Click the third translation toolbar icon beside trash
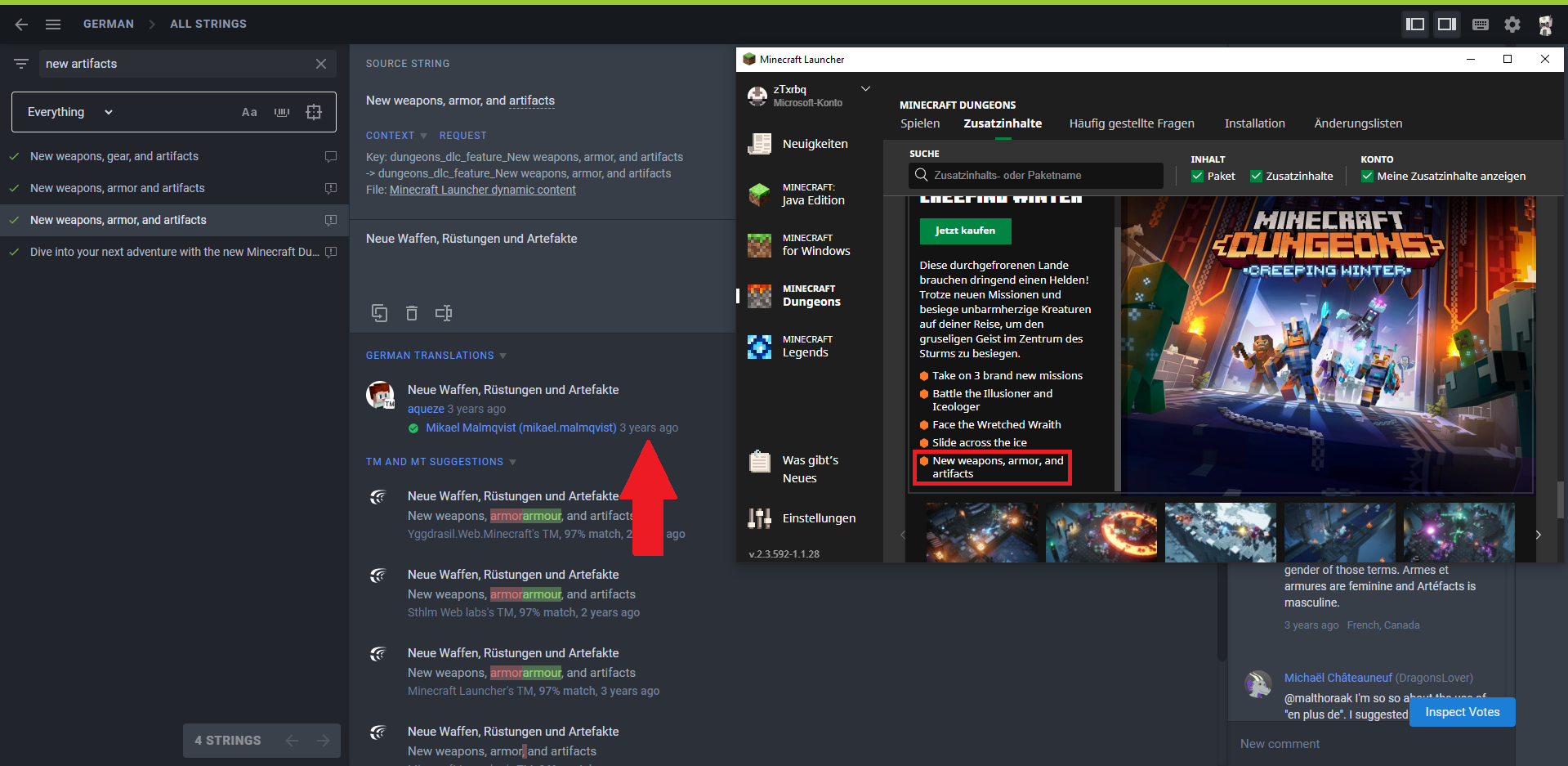Viewport: 1568px width, 766px height. coord(444,313)
